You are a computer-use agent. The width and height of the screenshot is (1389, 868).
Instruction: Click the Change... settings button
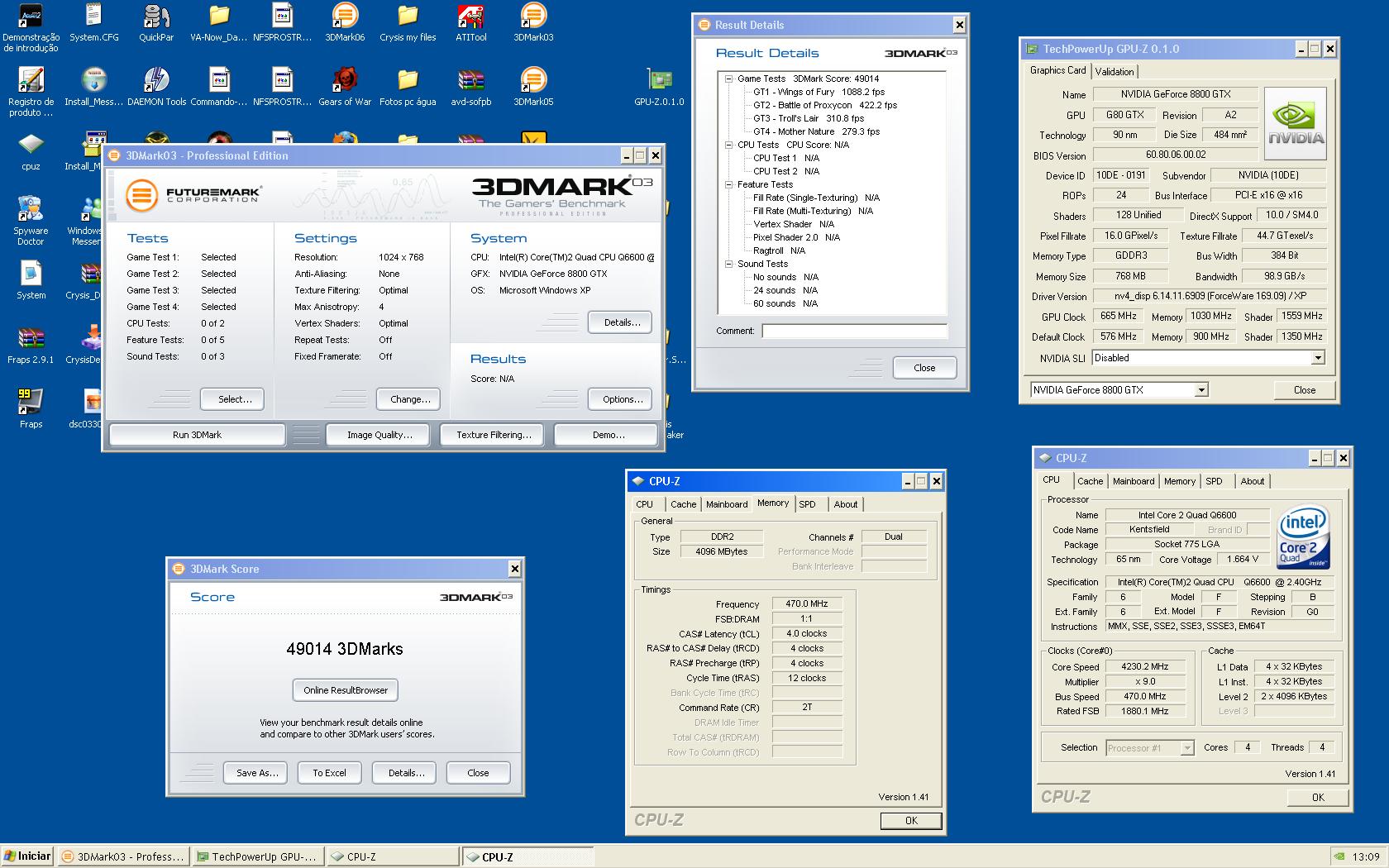[410, 399]
